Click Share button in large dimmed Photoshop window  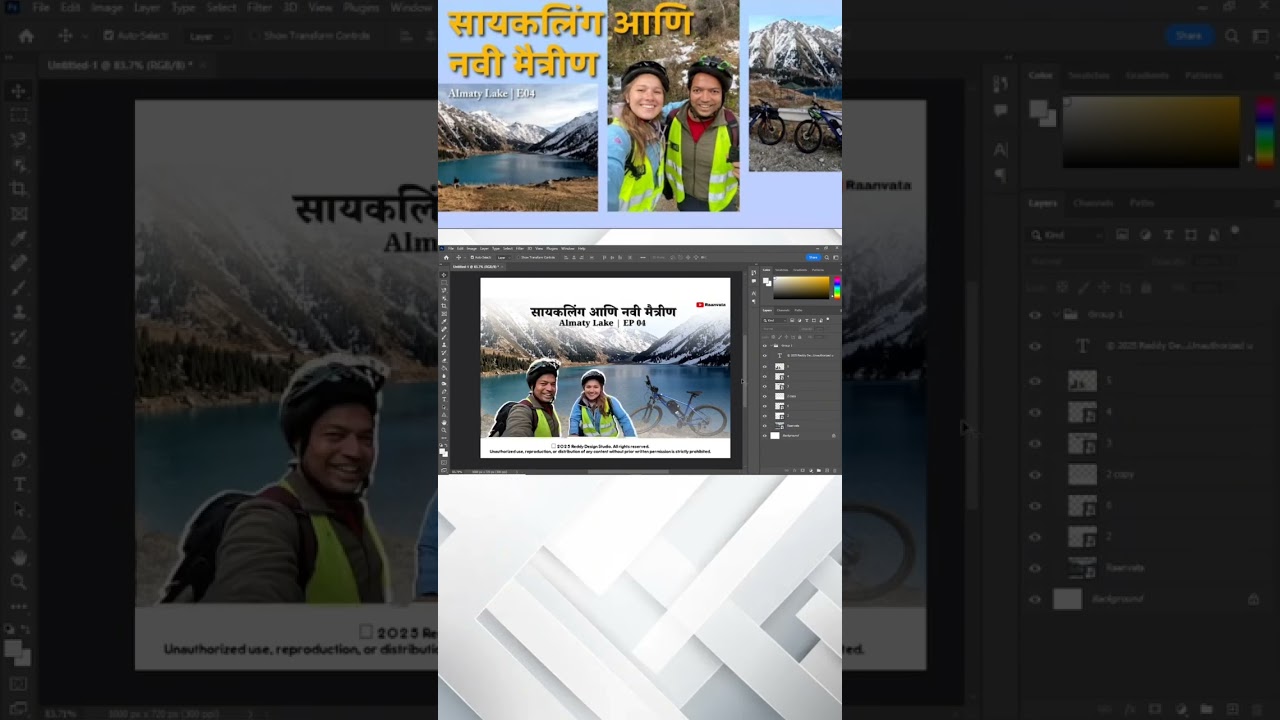[1189, 36]
